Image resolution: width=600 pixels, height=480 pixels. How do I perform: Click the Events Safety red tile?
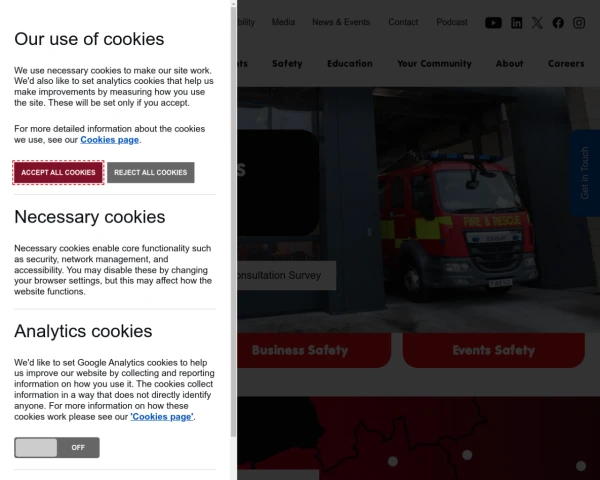[494, 350]
